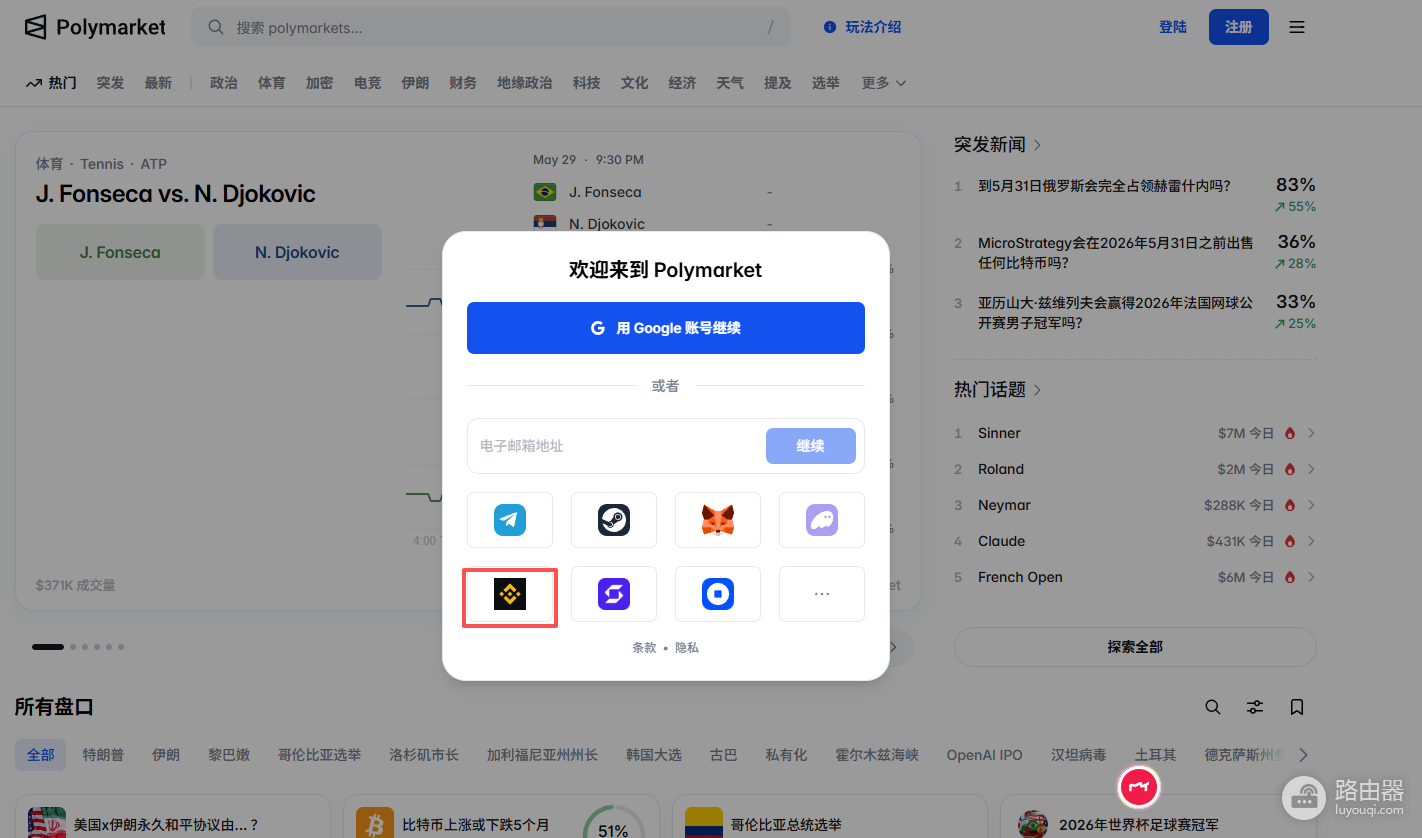
Task: Click the Telegram login icon
Action: point(510,520)
